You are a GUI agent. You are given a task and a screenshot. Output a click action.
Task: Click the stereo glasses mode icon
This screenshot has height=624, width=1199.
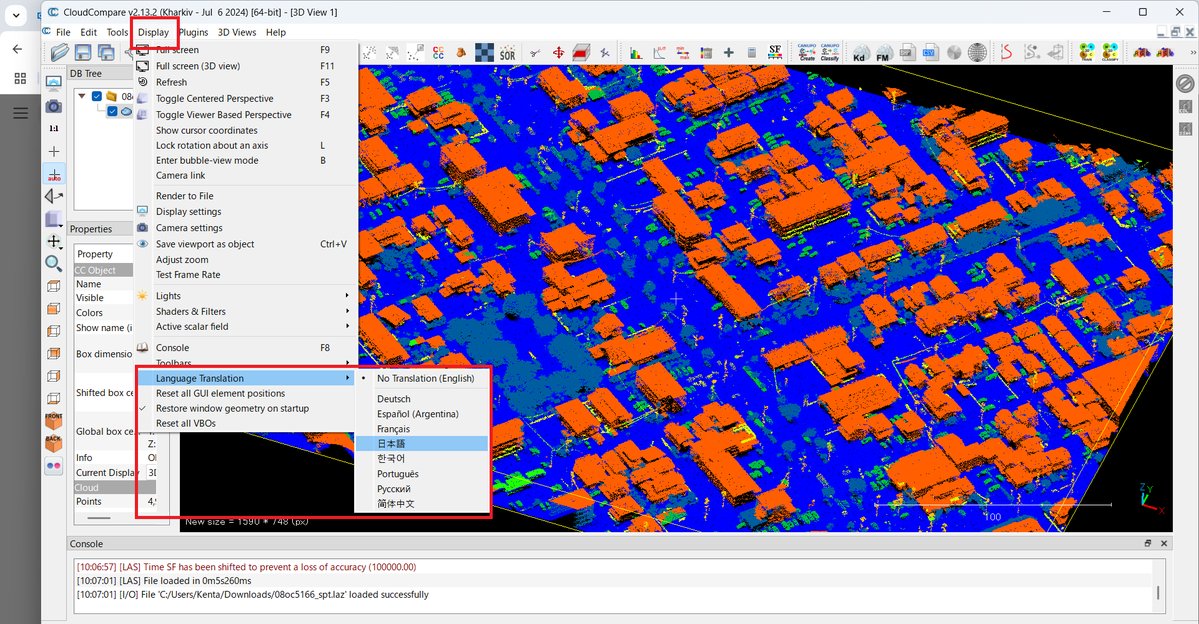54,466
